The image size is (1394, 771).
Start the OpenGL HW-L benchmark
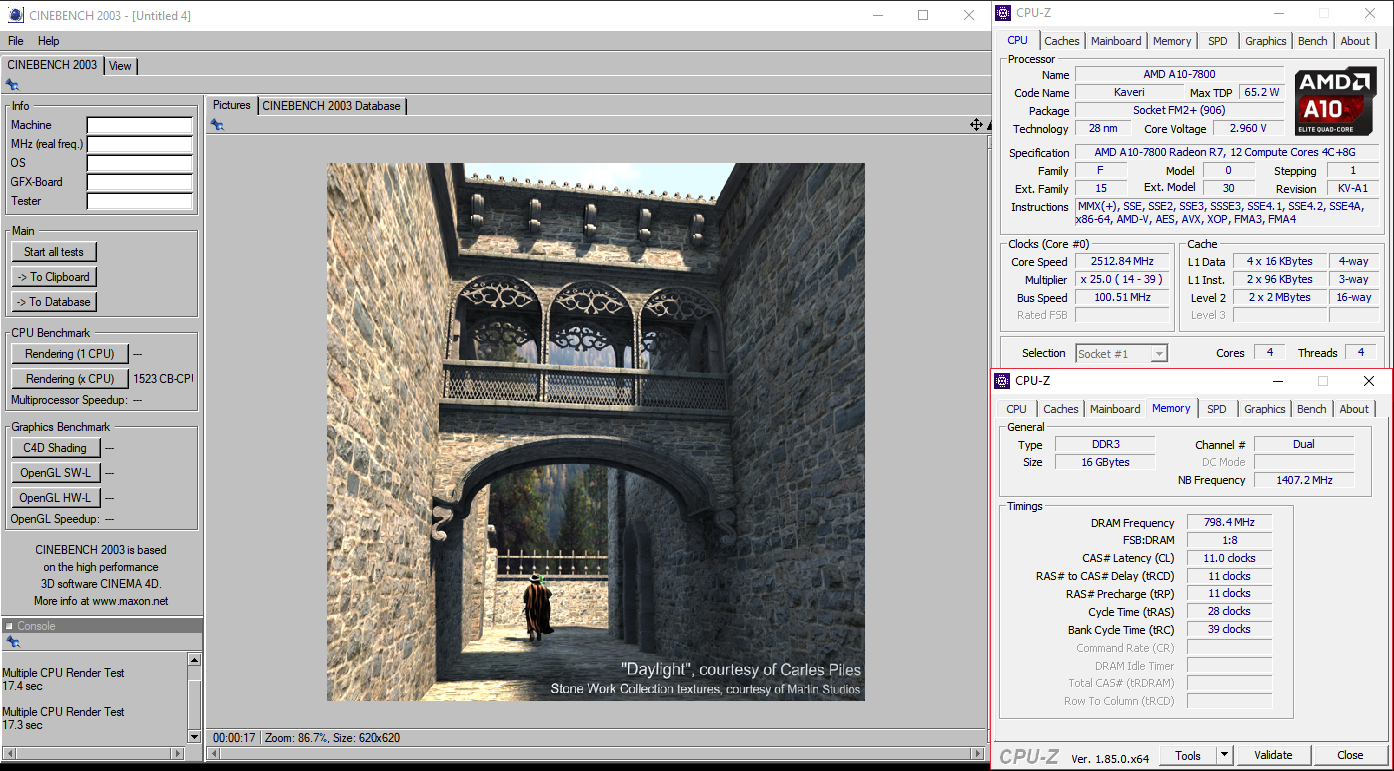click(55, 498)
